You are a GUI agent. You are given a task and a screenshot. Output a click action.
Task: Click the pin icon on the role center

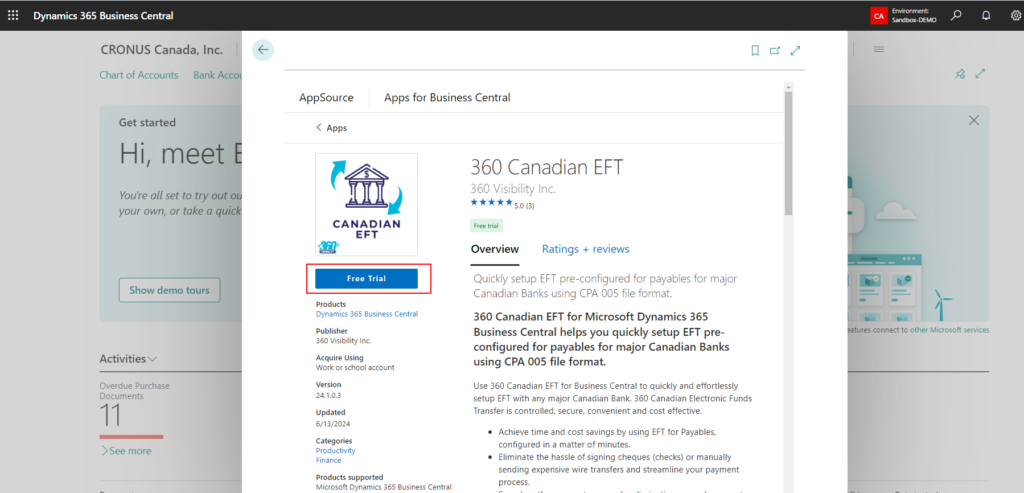pos(959,74)
